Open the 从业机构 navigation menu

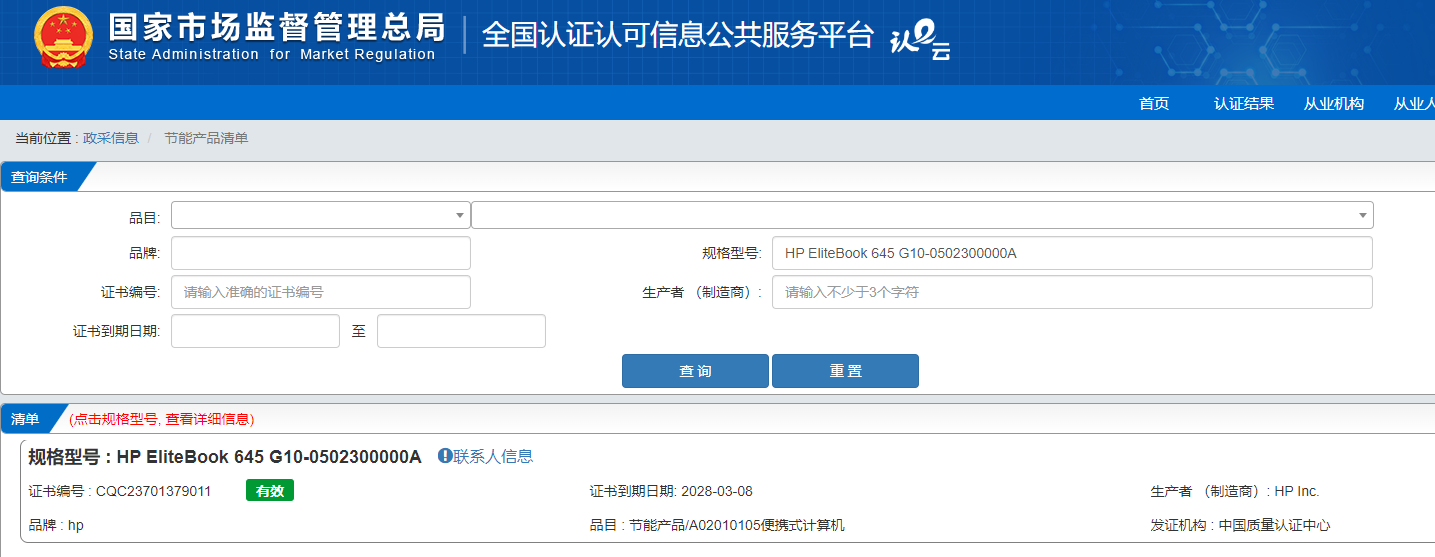pyautogui.click(x=1333, y=103)
